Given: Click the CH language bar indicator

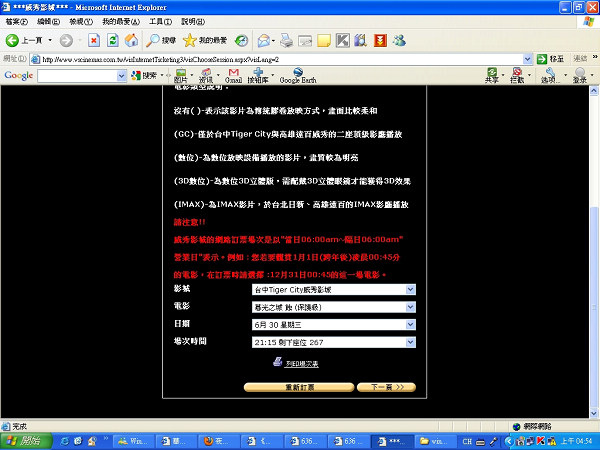Looking at the screenshot, I should pyautogui.click(x=467, y=441).
